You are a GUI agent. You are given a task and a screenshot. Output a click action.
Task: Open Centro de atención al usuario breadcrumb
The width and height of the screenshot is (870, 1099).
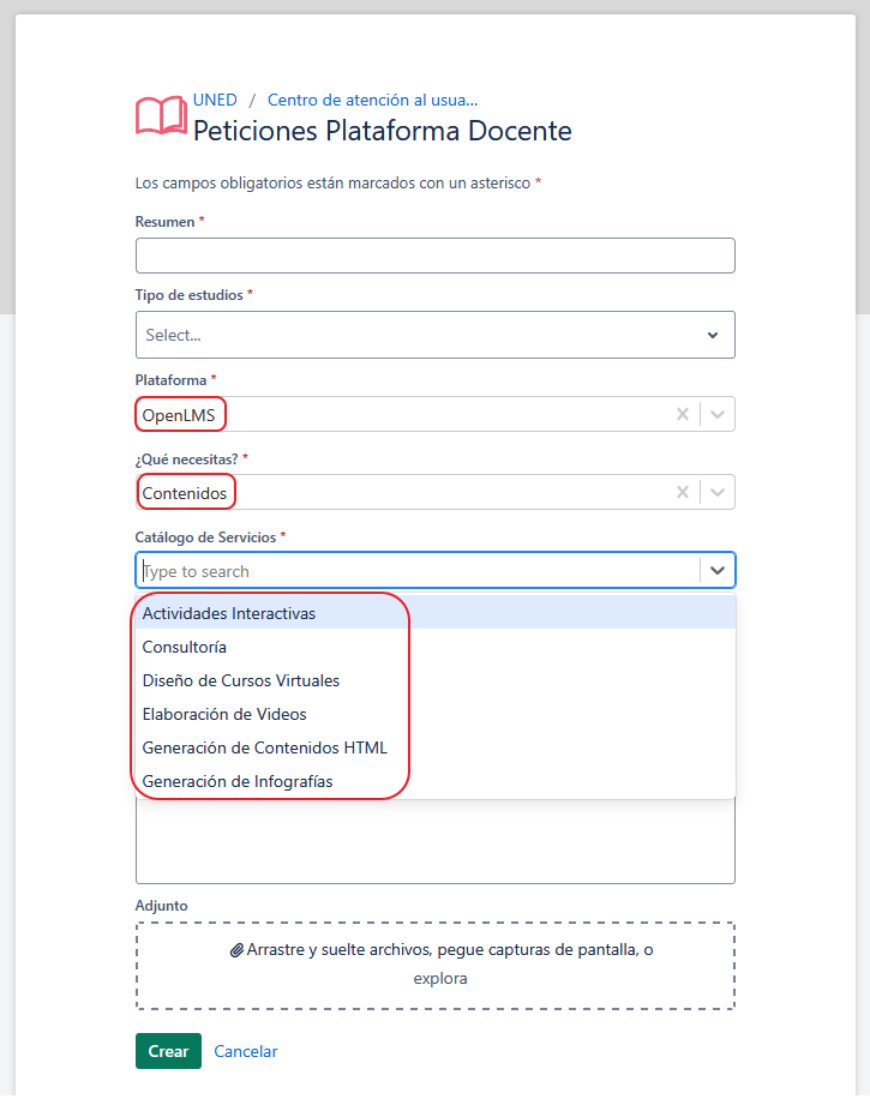coord(372,100)
